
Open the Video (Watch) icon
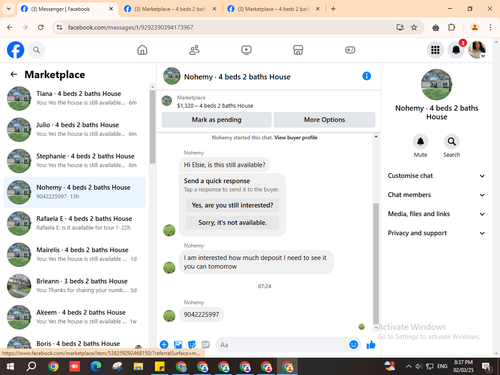(x=246, y=50)
